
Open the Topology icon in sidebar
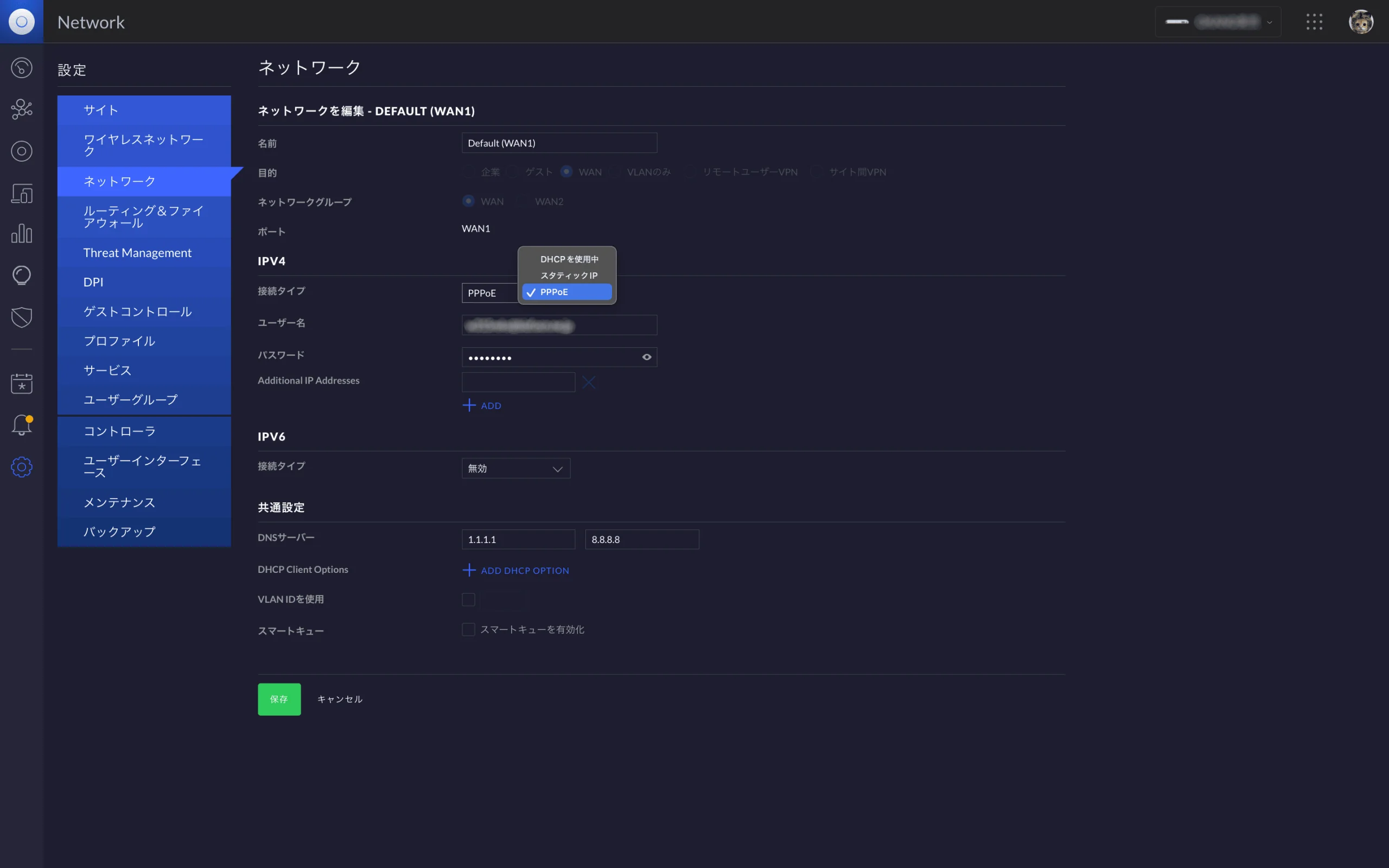tap(22, 109)
